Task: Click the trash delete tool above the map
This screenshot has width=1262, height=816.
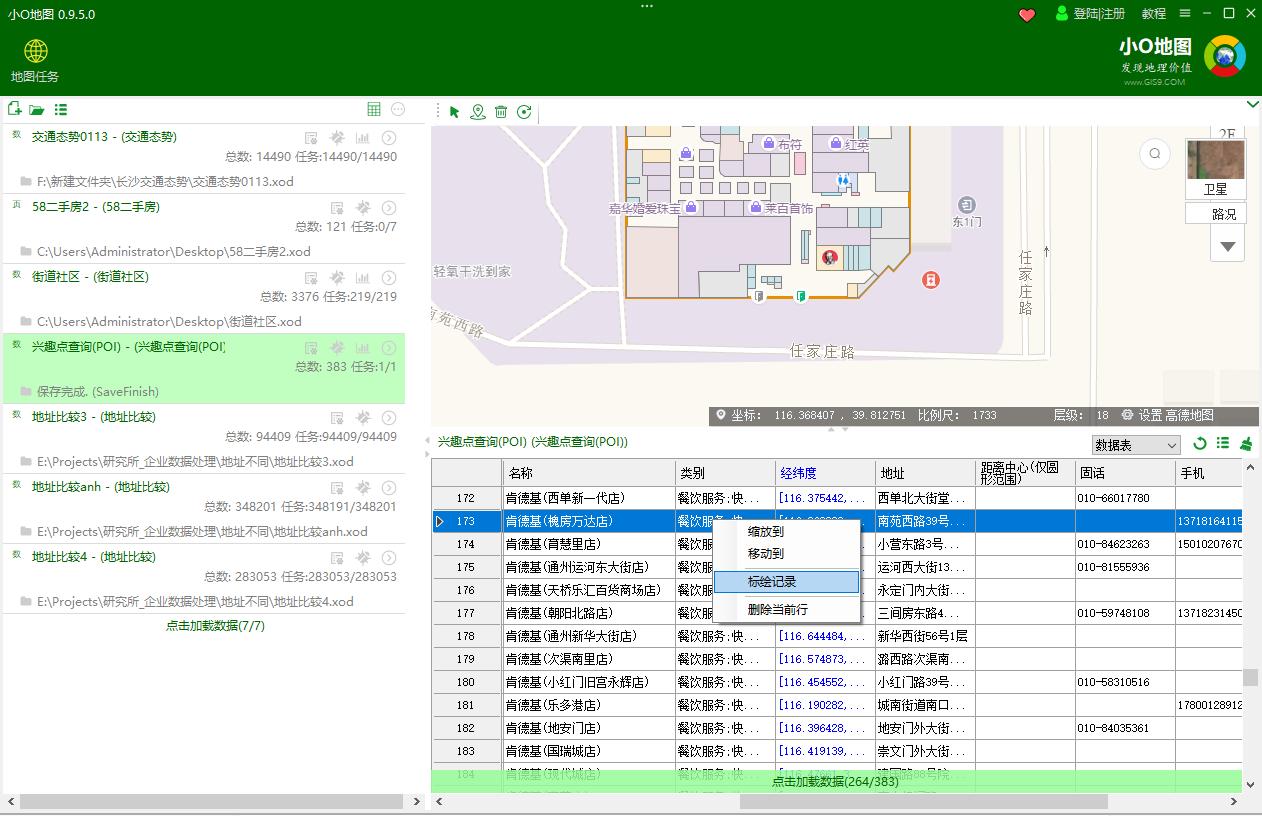Action: pos(501,112)
